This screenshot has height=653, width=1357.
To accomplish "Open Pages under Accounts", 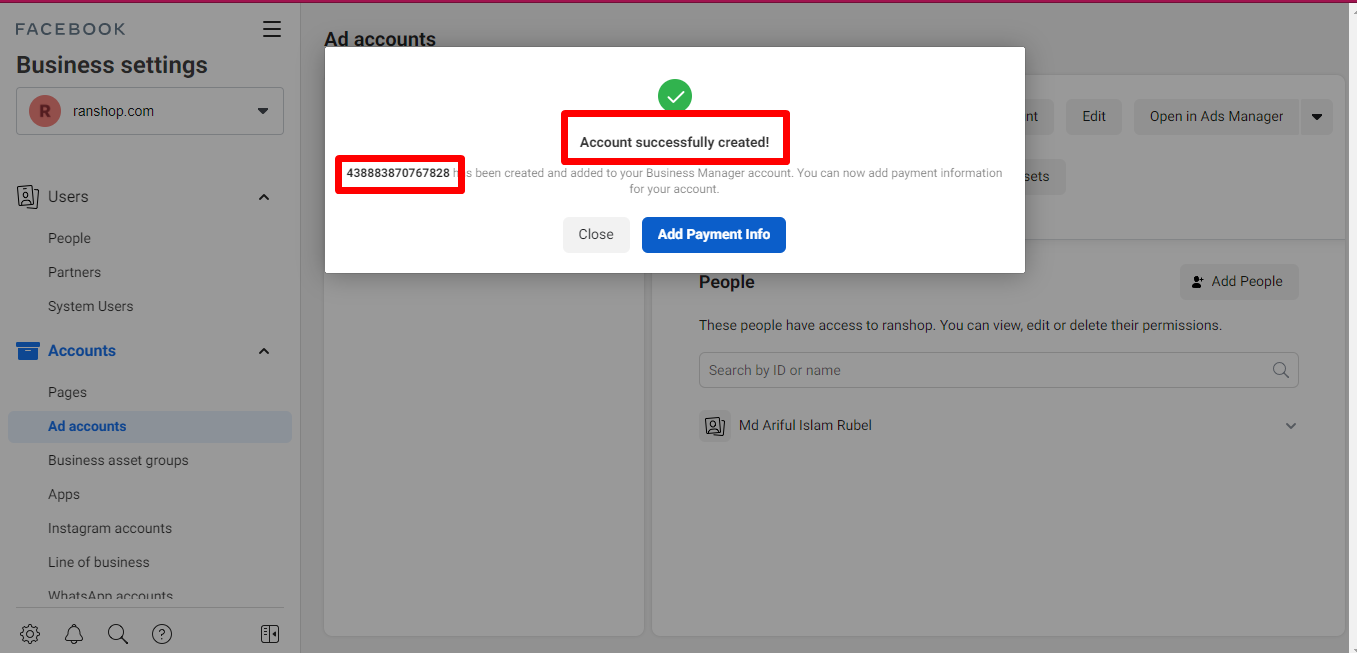I will 67,392.
